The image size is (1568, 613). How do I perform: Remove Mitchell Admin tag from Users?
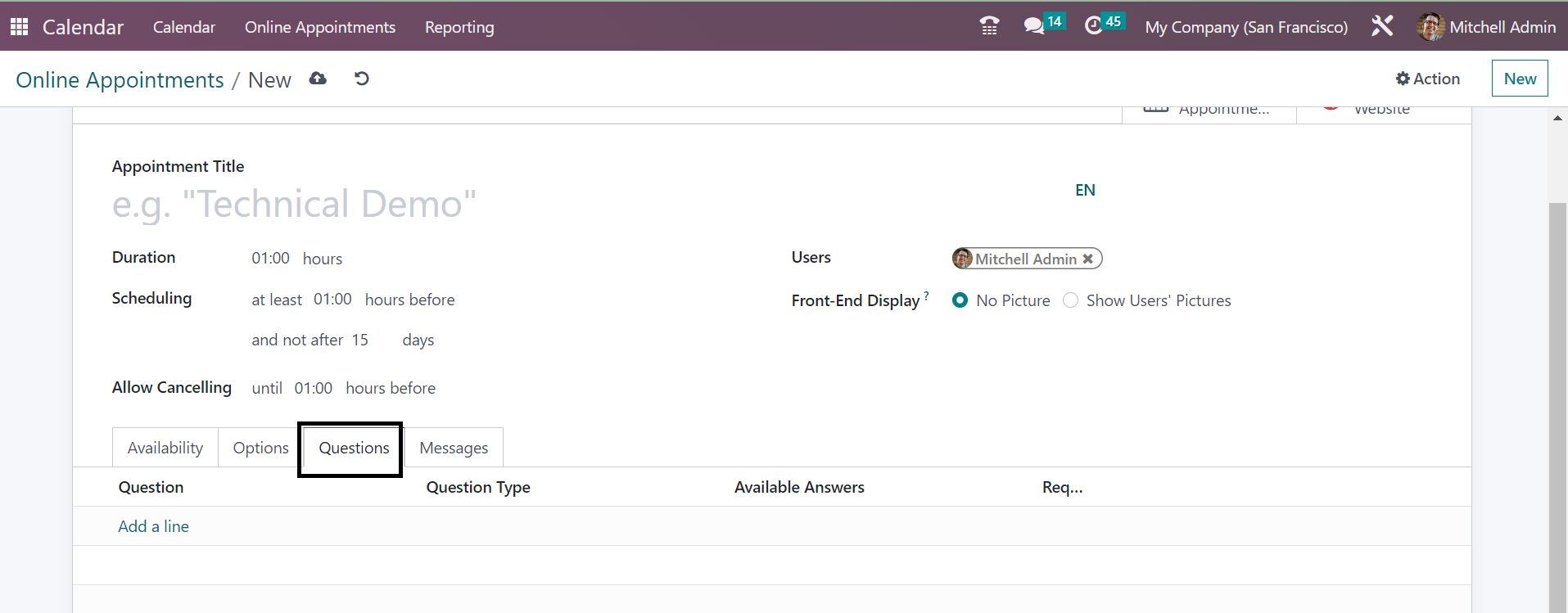1088,259
